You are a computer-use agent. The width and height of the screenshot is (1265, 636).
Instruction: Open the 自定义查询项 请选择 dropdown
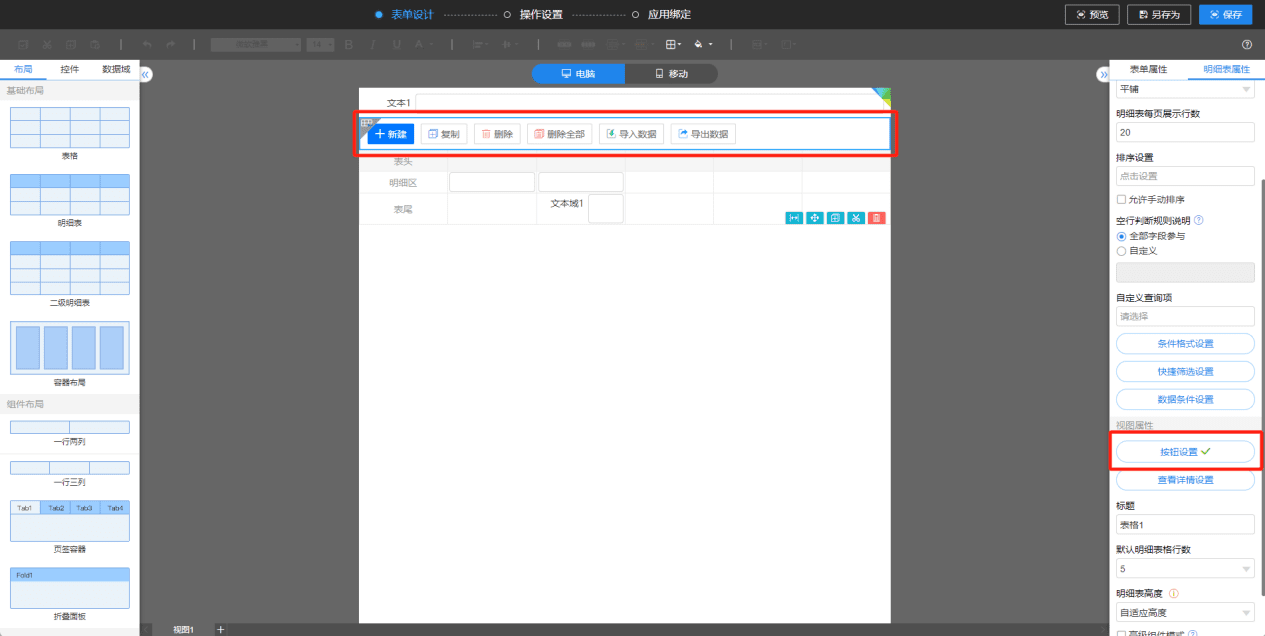click(x=1185, y=316)
